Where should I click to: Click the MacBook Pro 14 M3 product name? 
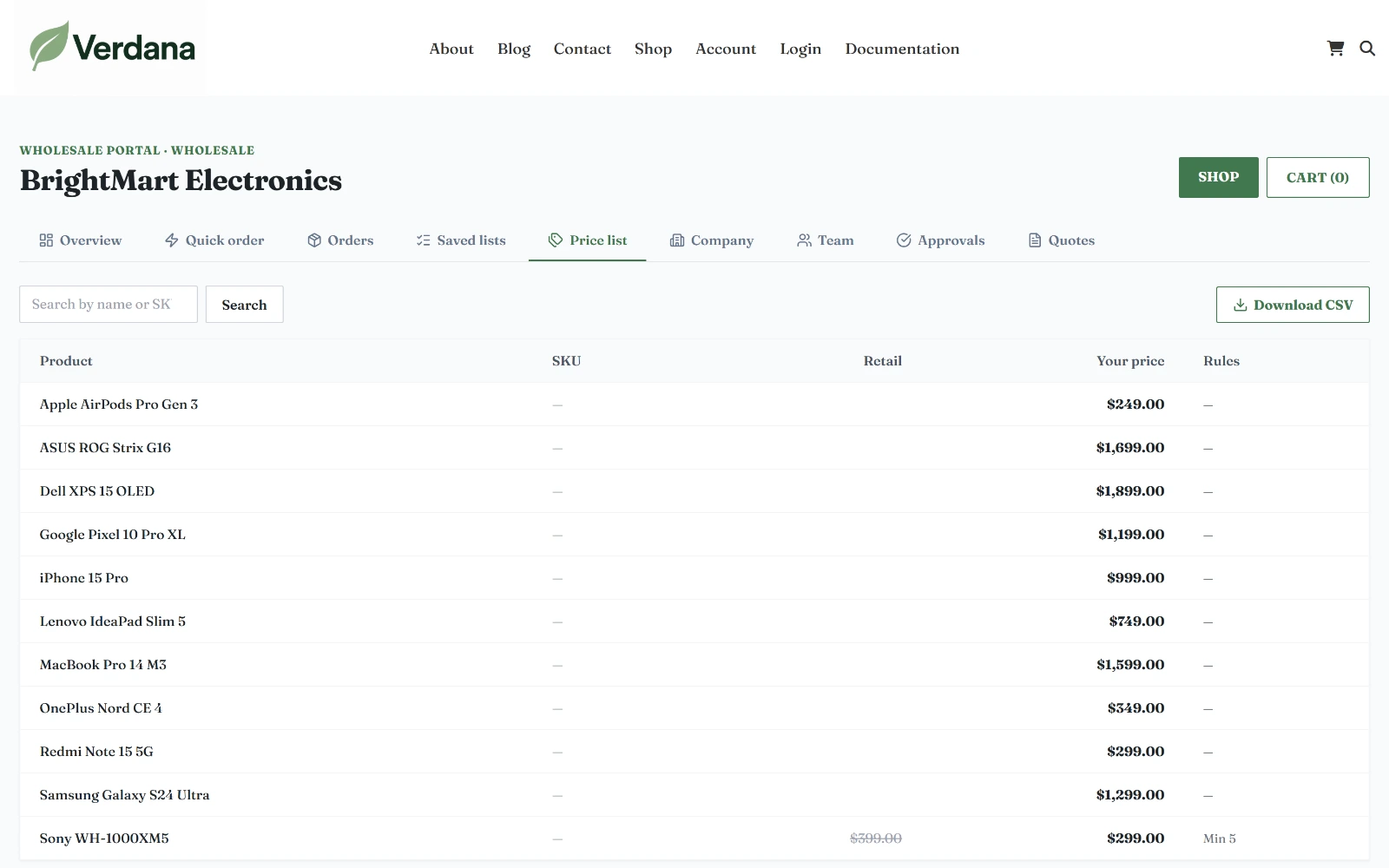click(x=103, y=665)
